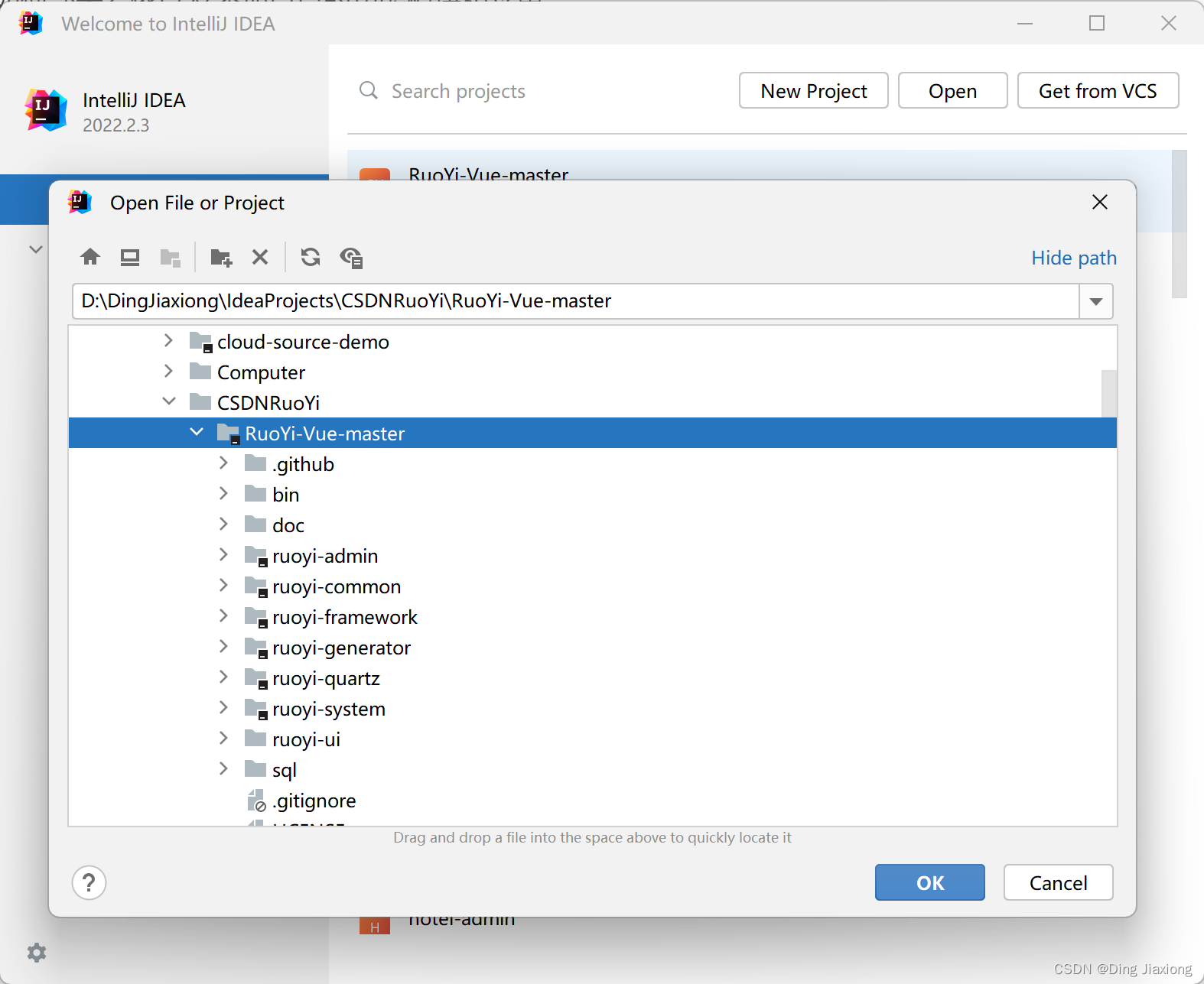Select the ruoyi-generator folder label
This screenshot has width=1204, height=984.
click(342, 648)
